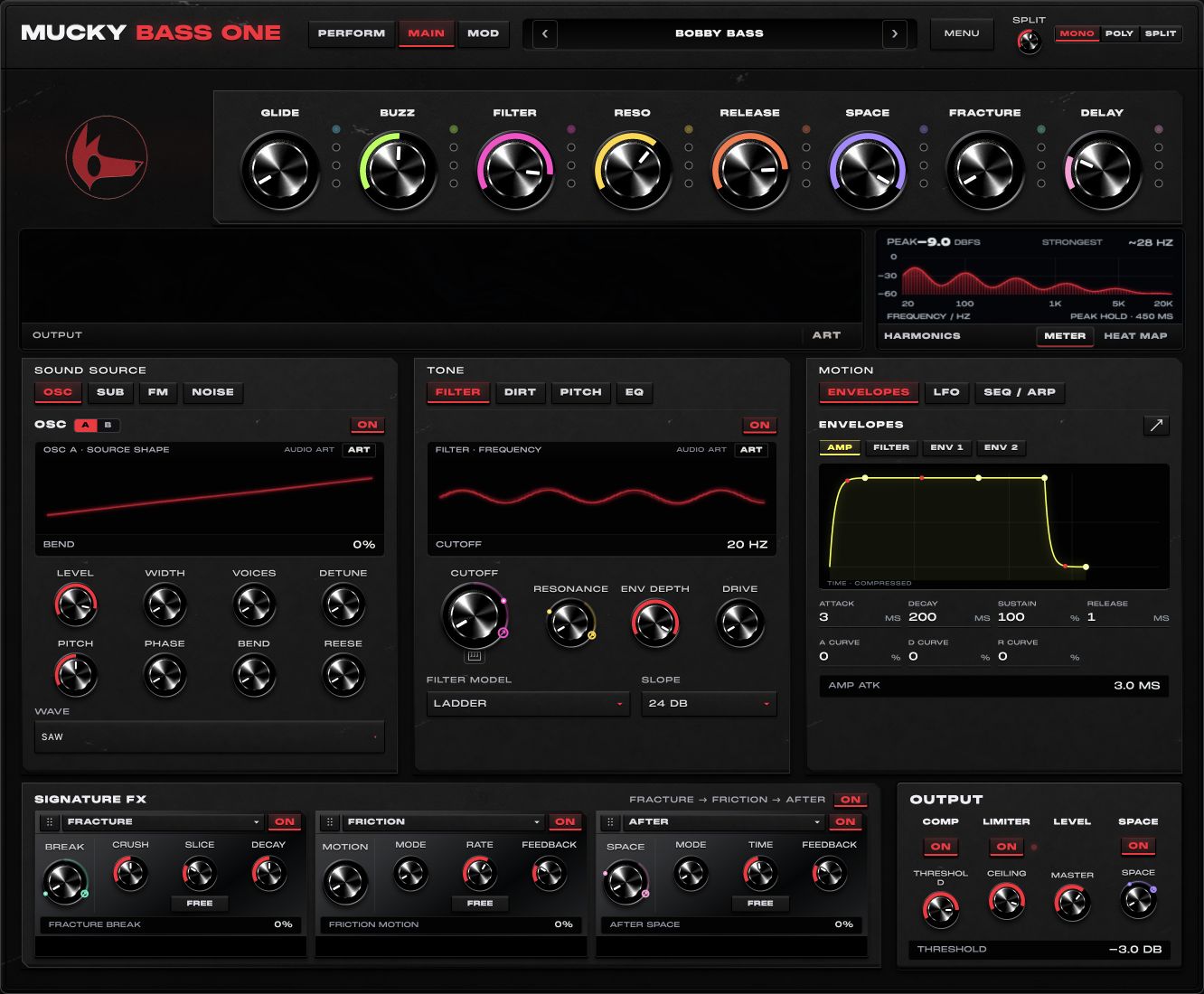Open the Fracture effect type dropdown
Viewport: 1204px width, 994px height.
click(163, 822)
